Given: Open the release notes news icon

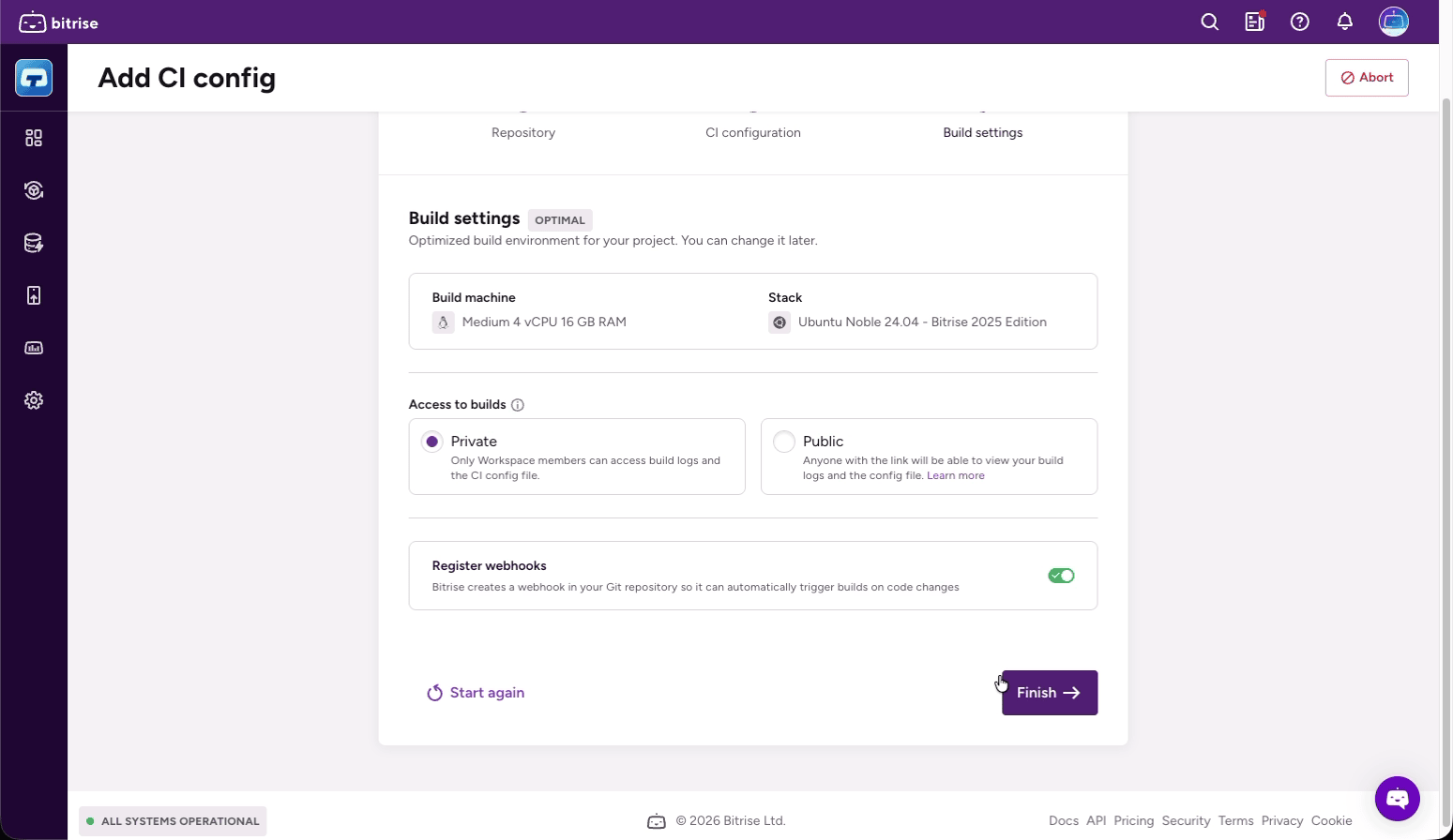Looking at the screenshot, I should [1255, 22].
